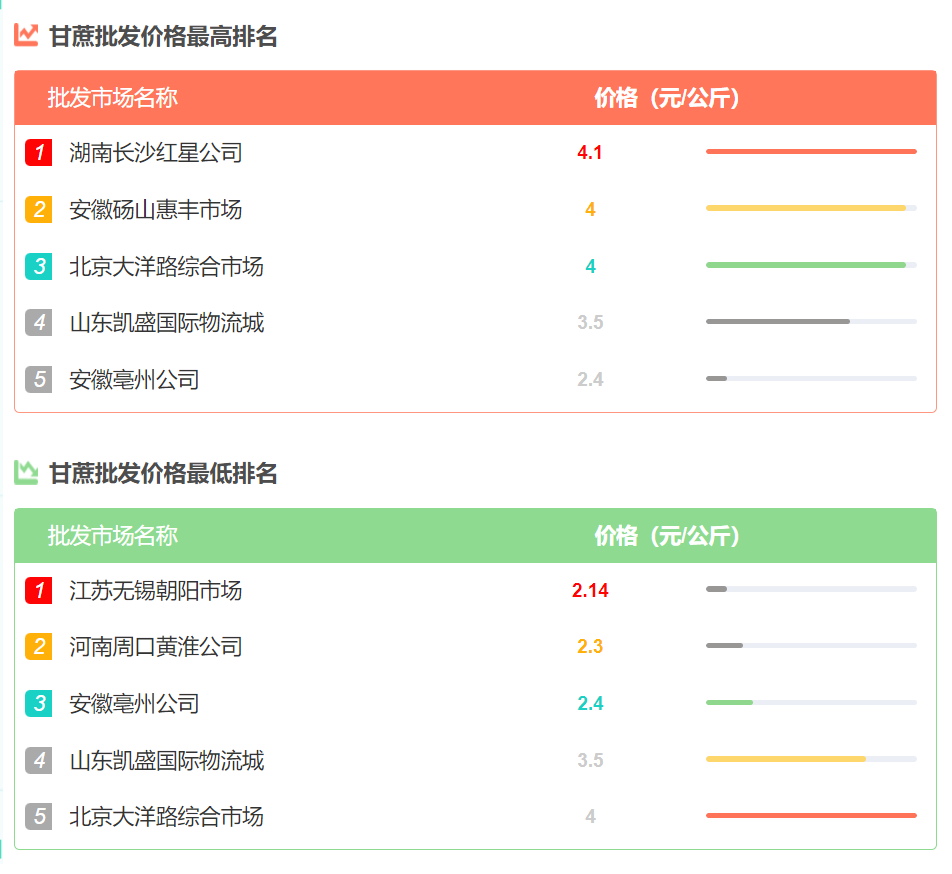Image resolution: width=952 pixels, height=874 pixels.
Task: Click the red price bar for 湖南长沙红星公司
Action: (x=811, y=151)
